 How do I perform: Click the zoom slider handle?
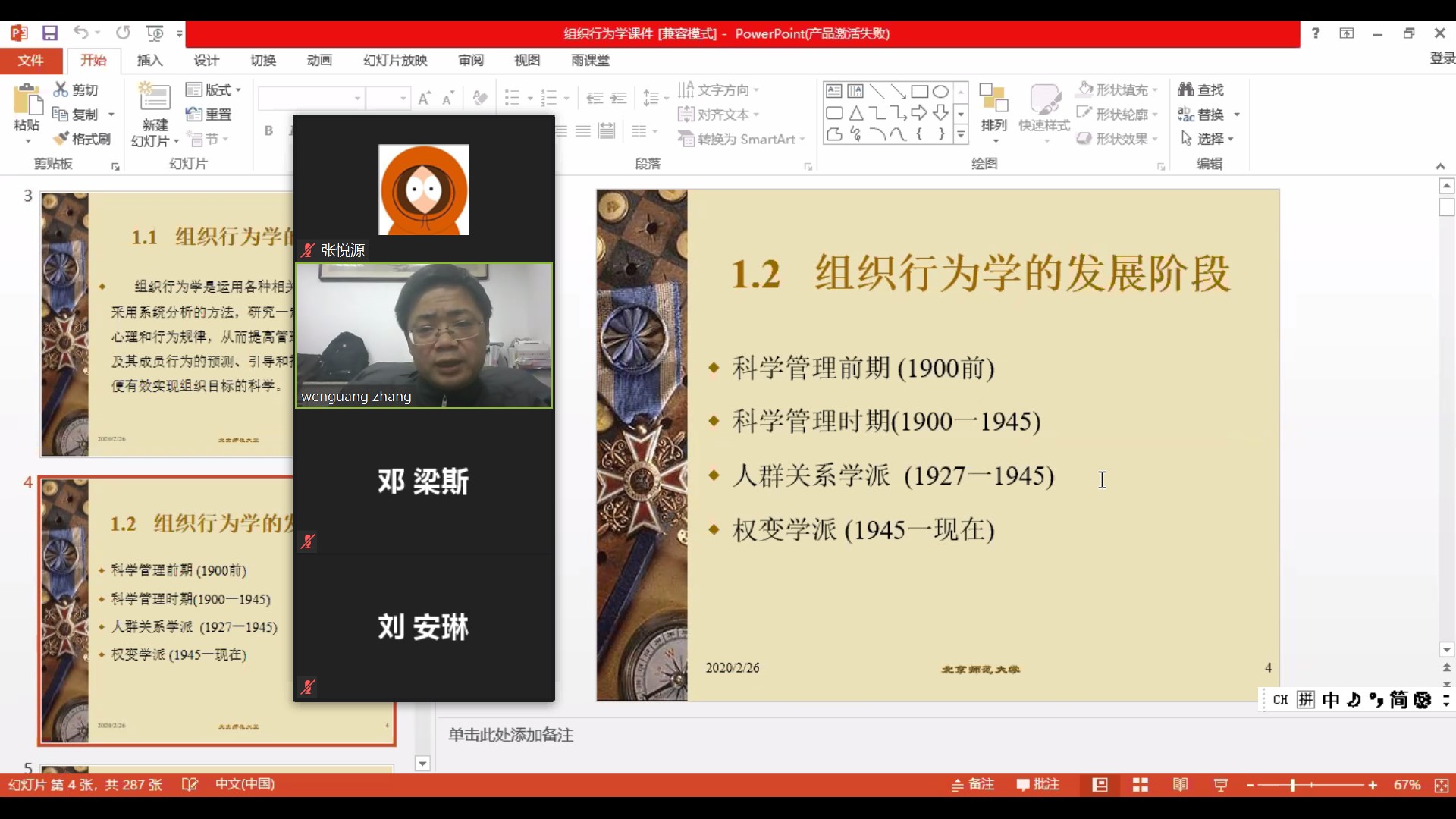pyautogui.click(x=1292, y=785)
